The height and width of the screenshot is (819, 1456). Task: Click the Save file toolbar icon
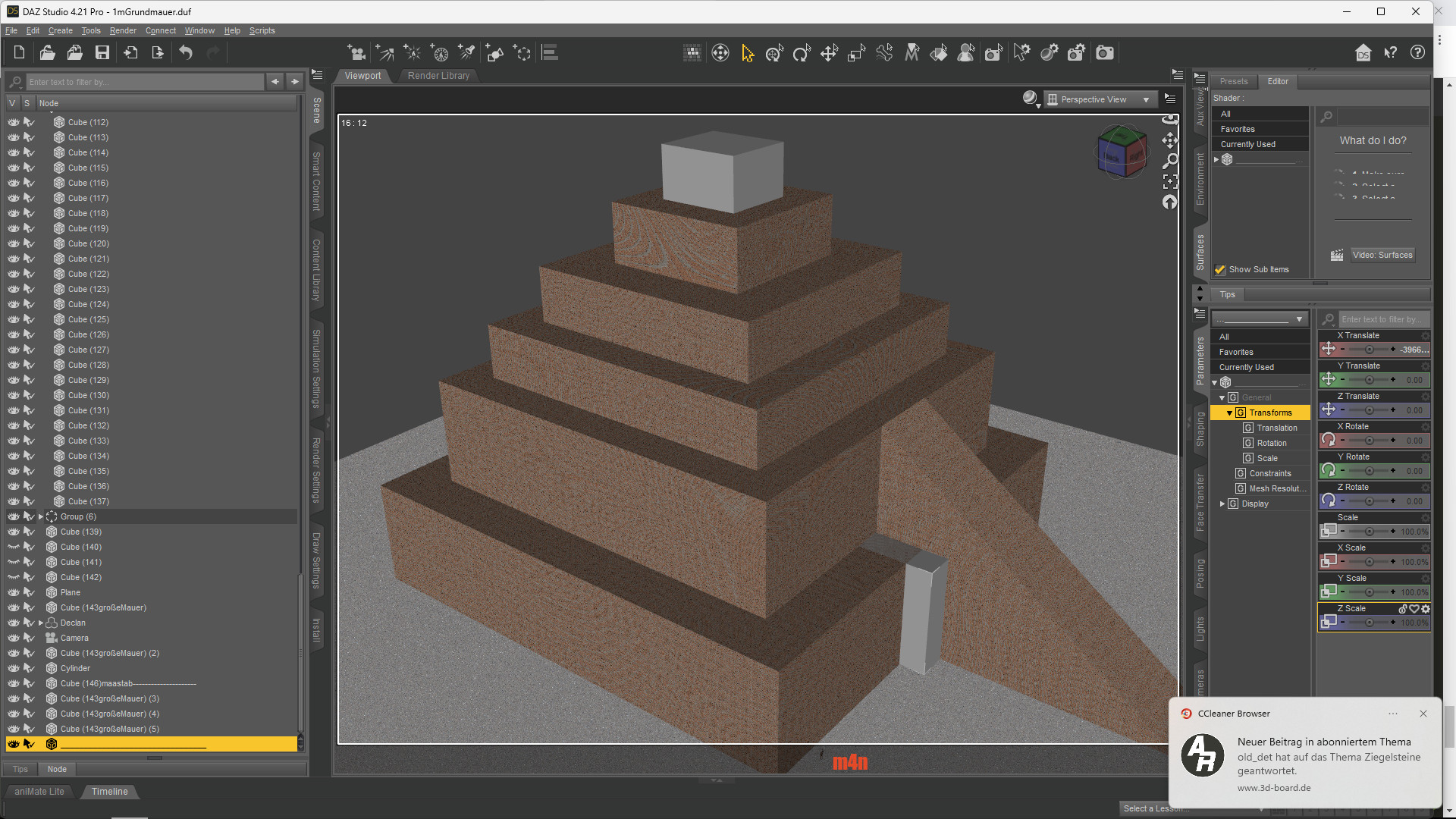(102, 53)
